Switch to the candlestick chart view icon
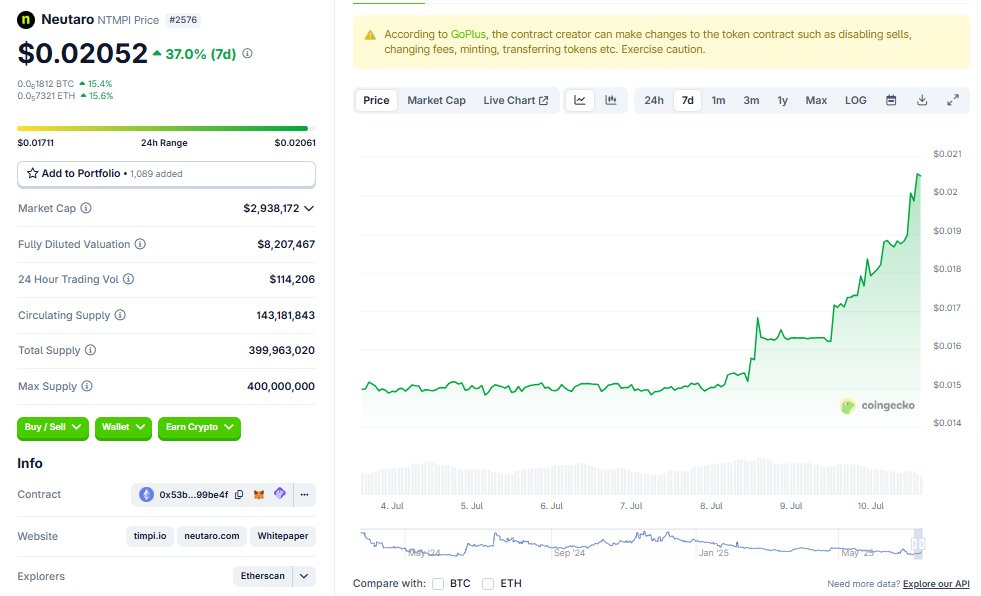 (611, 100)
